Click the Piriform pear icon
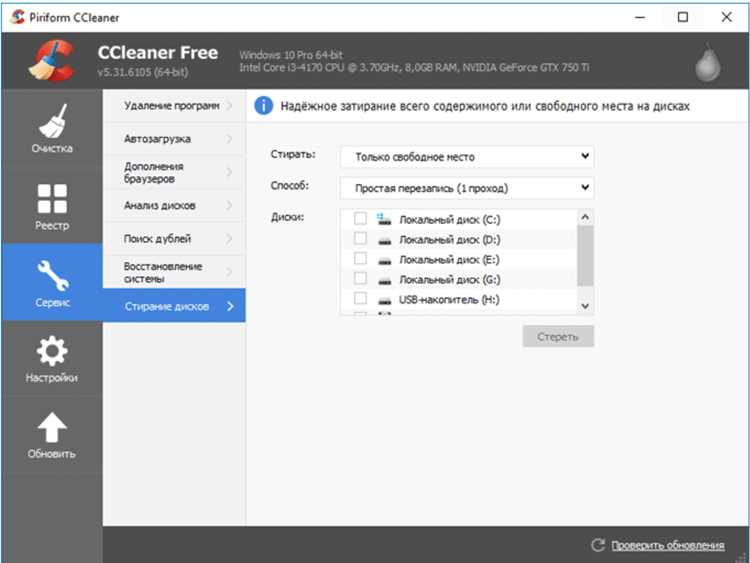This screenshot has height=563, width=750. pyautogui.click(x=708, y=62)
